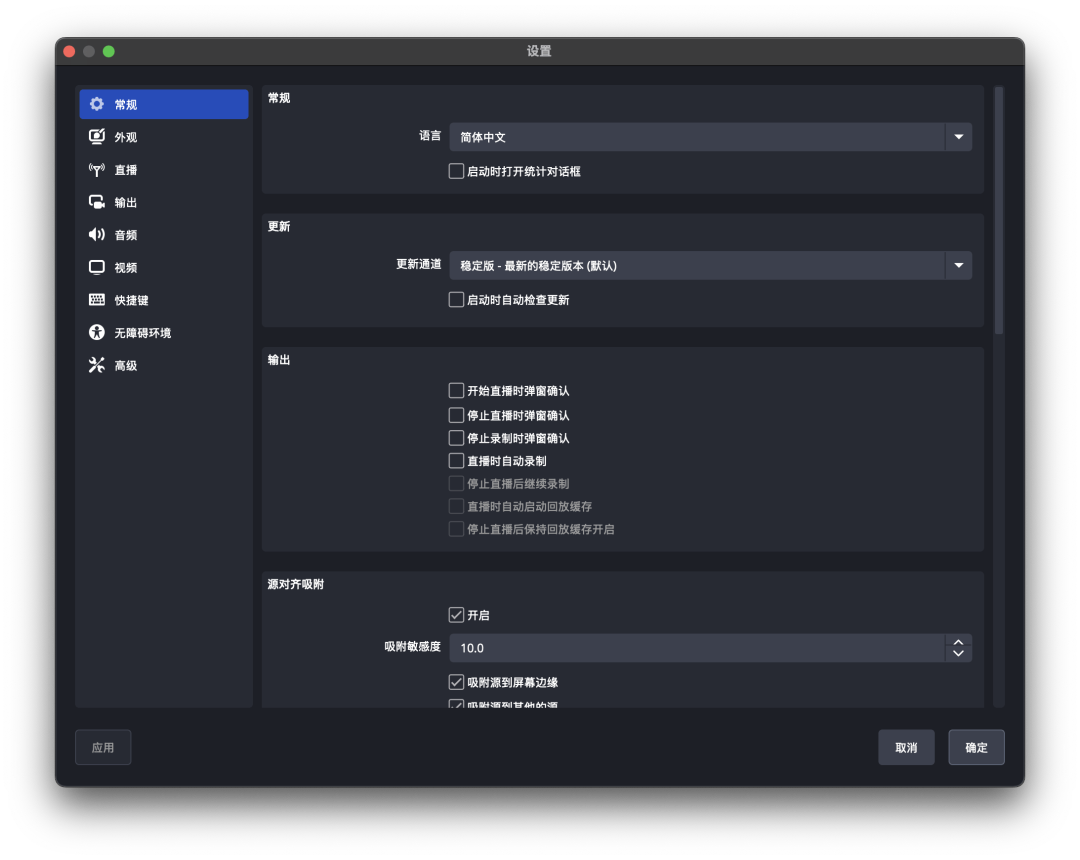Increase 吸附敏感度 with the stepper arrows
This screenshot has height=860, width=1080.
[x=957, y=643]
